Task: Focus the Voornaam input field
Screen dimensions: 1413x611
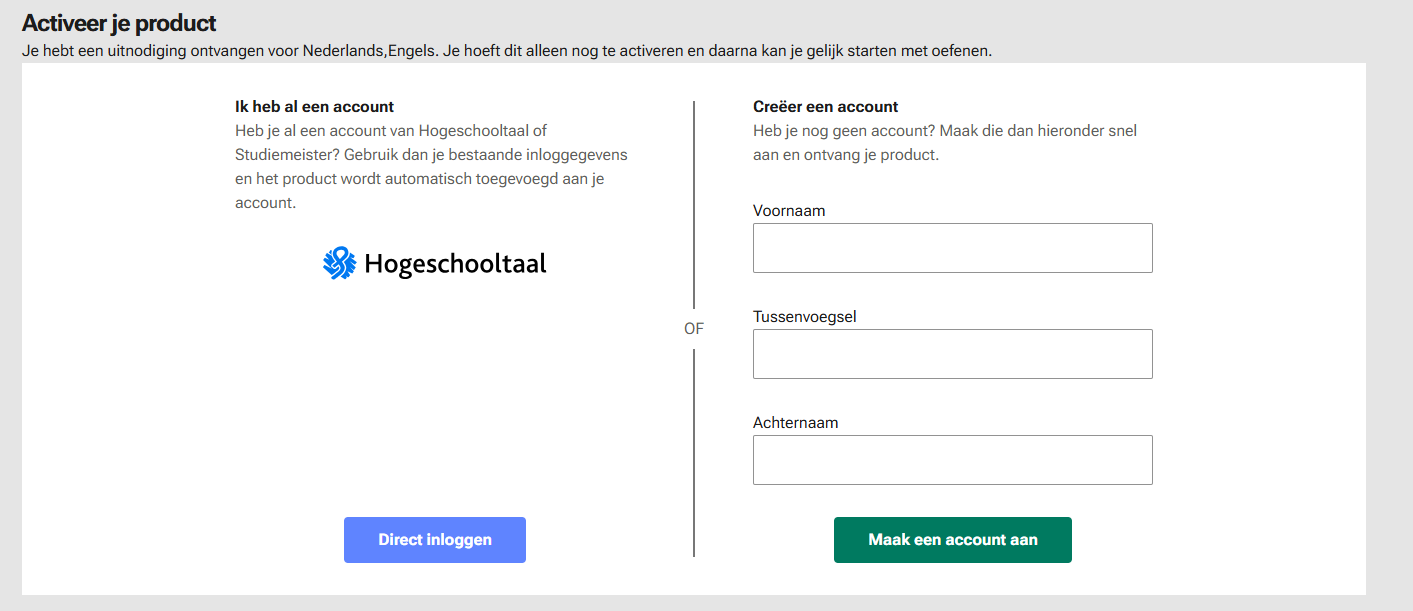Action: click(x=952, y=248)
